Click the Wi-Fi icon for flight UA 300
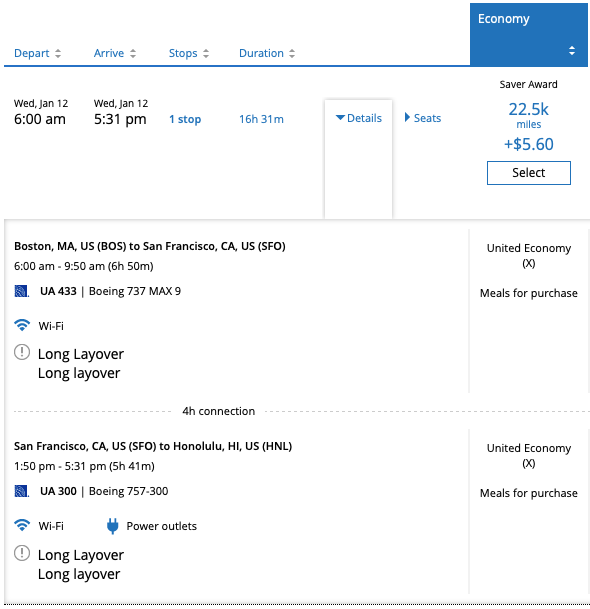The width and height of the screenshot is (590, 609). [22, 525]
